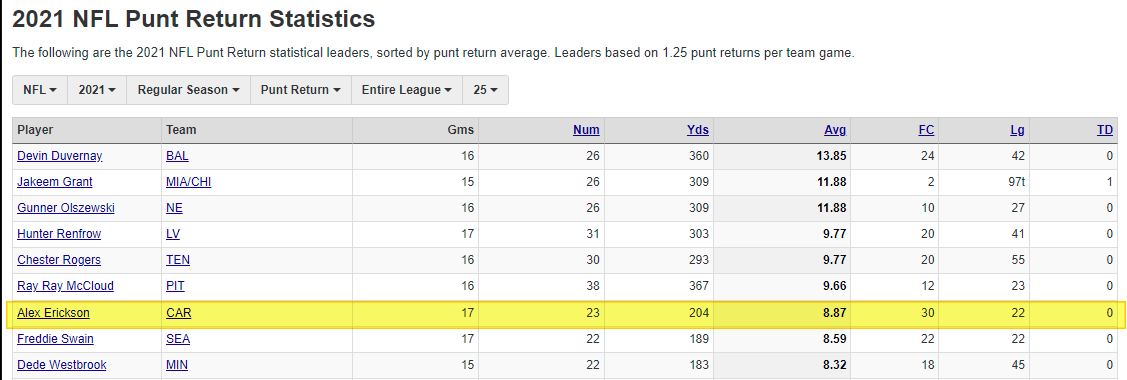Open the Regular Season dropdown
1127x380 pixels.
(188, 90)
